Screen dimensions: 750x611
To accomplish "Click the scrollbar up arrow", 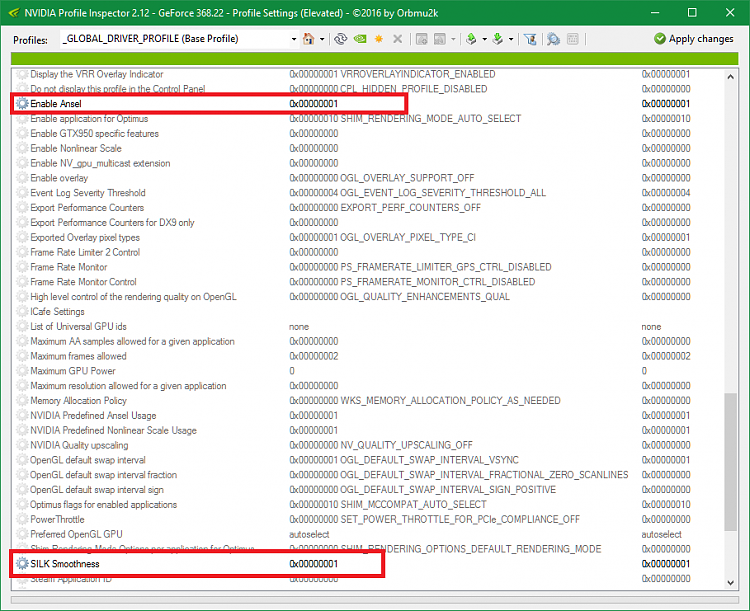I will 730,77.
